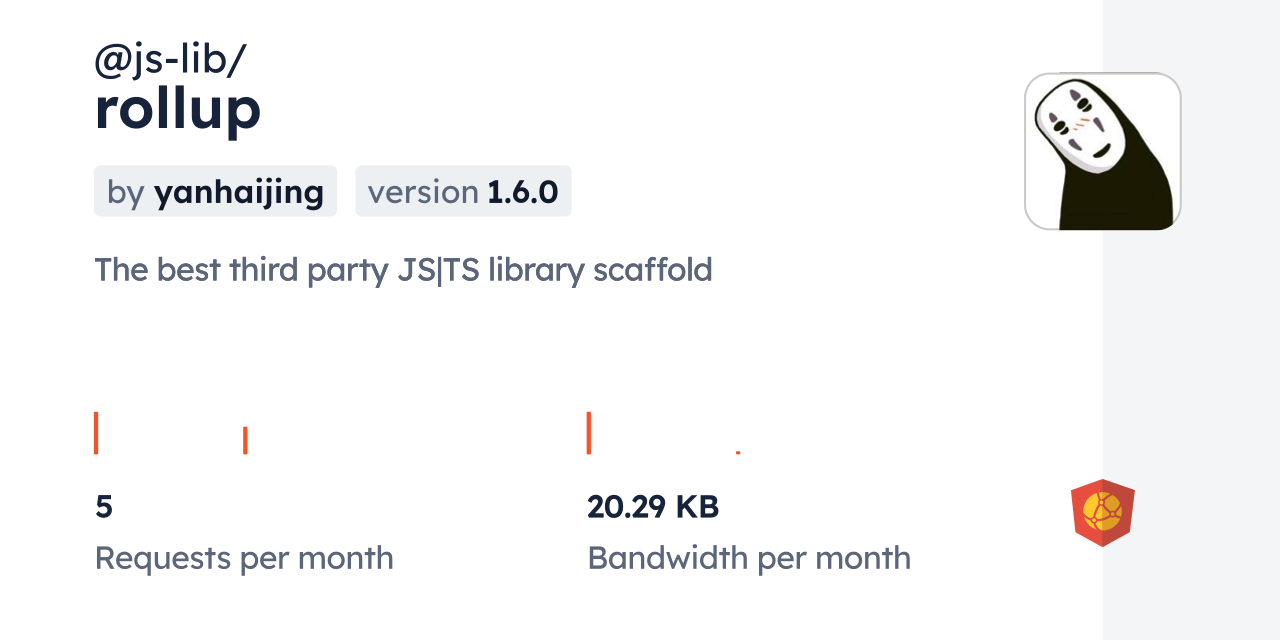The width and height of the screenshot is (1280, 640).
Task: Select the library scaffold description text
Action: pos(403,270)
